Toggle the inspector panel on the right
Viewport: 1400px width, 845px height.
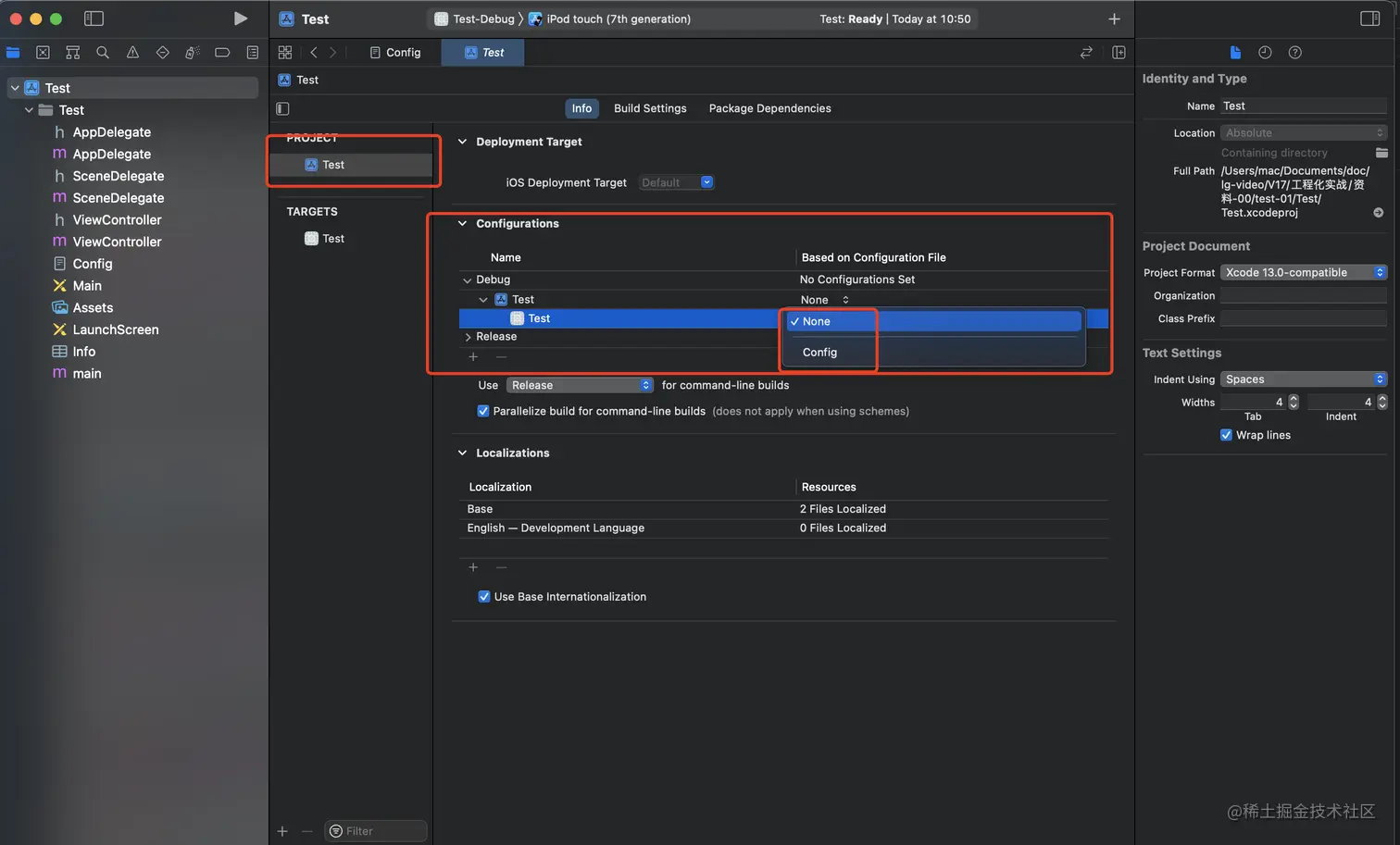tap(1370, 19)
